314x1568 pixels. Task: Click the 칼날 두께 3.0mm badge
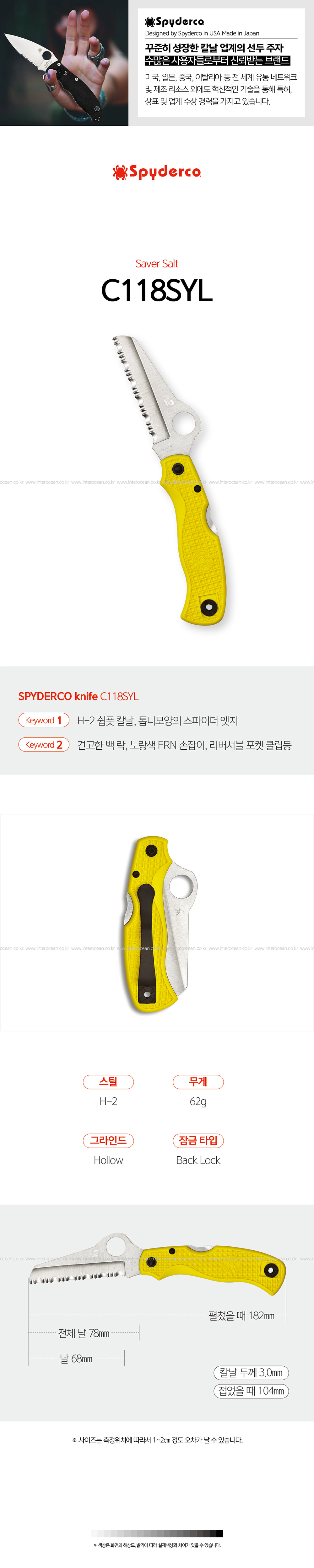click(x=251, y=1373)
